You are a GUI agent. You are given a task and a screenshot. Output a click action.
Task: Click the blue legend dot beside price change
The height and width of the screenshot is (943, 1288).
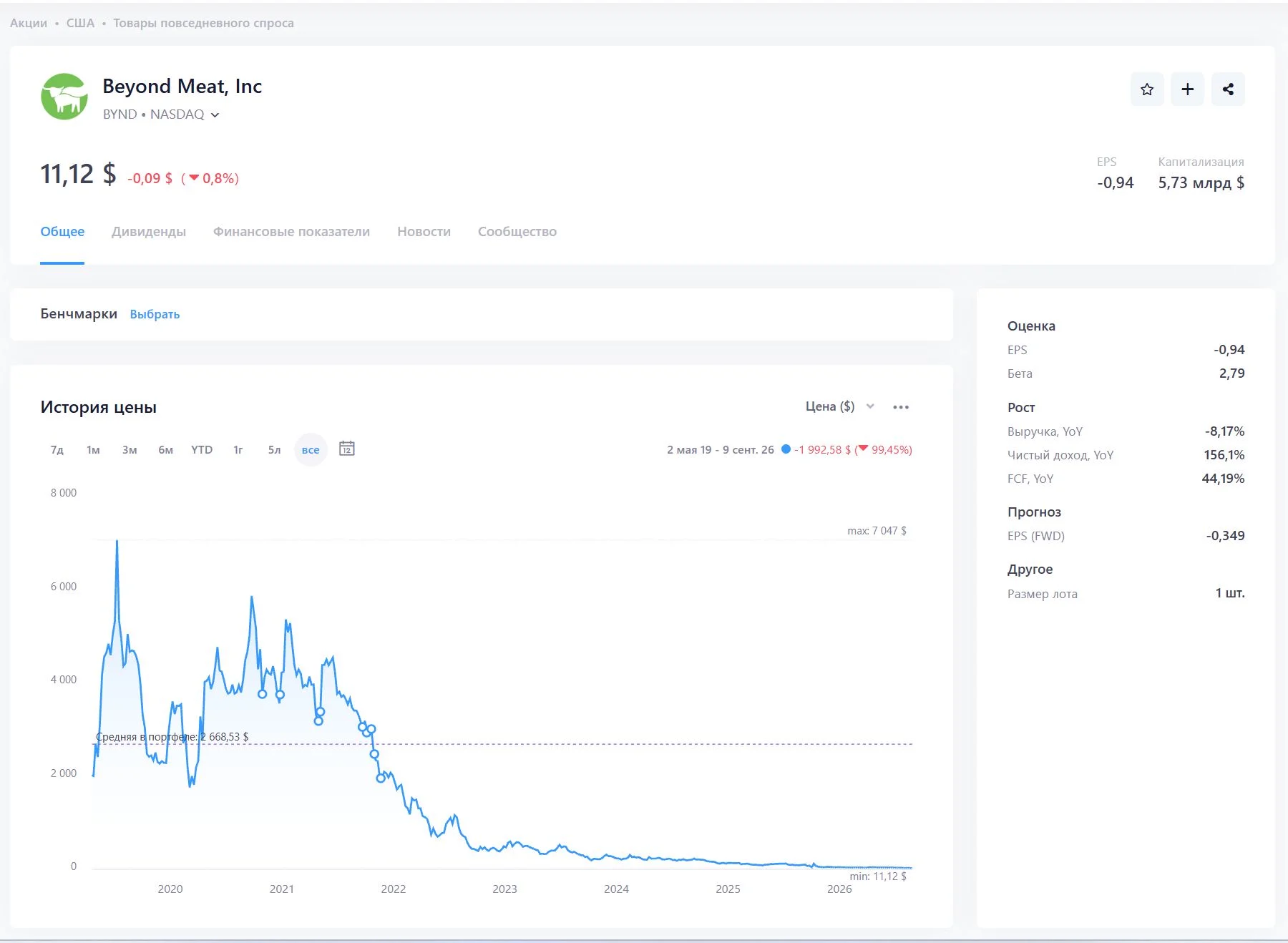tap(786, 449)
